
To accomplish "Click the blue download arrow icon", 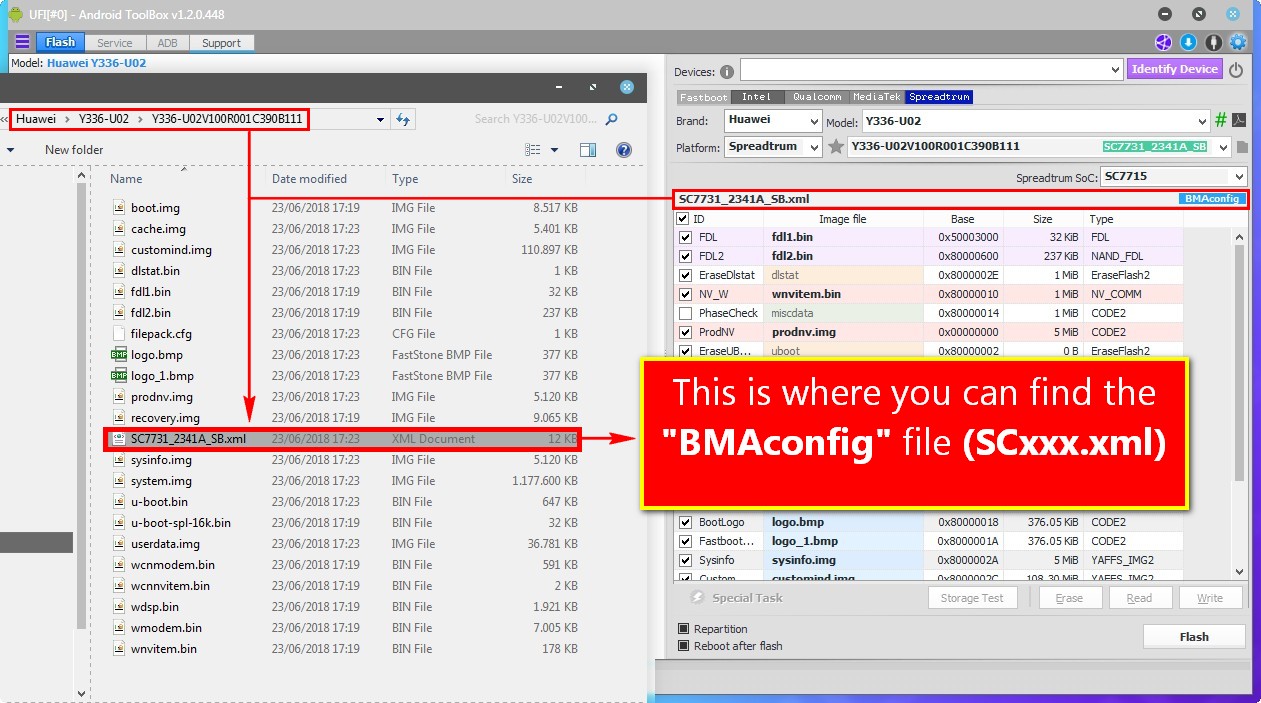I will pyautogui.click(x=1188, y=42).
